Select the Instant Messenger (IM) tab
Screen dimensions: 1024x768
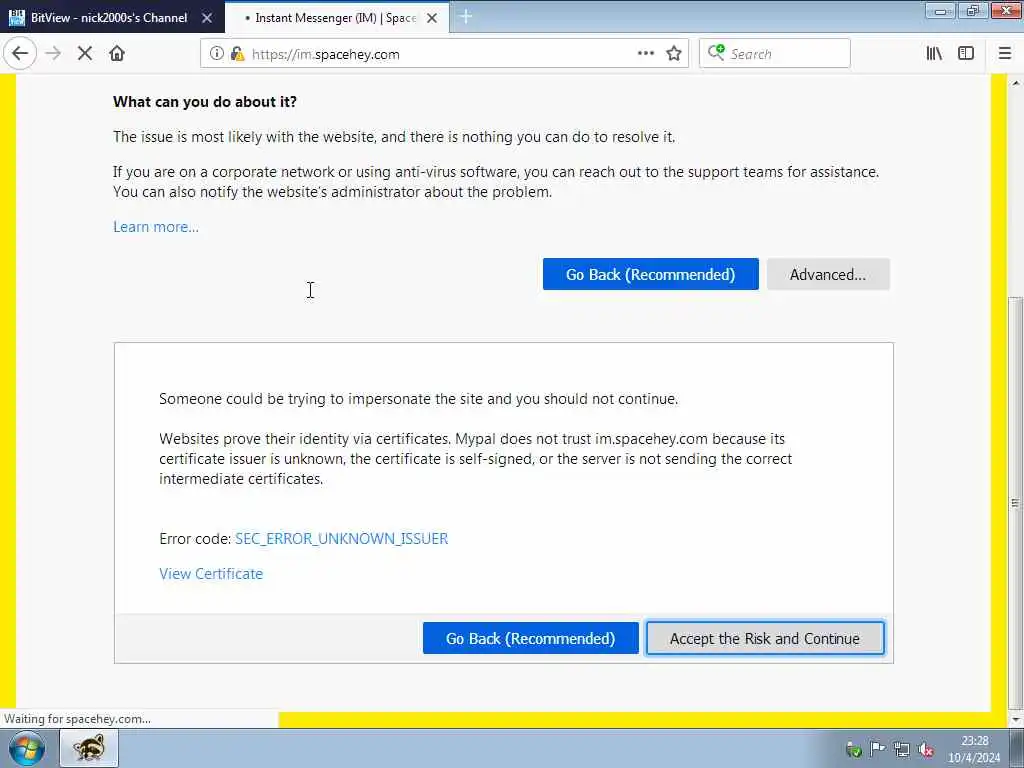(337, 18)
